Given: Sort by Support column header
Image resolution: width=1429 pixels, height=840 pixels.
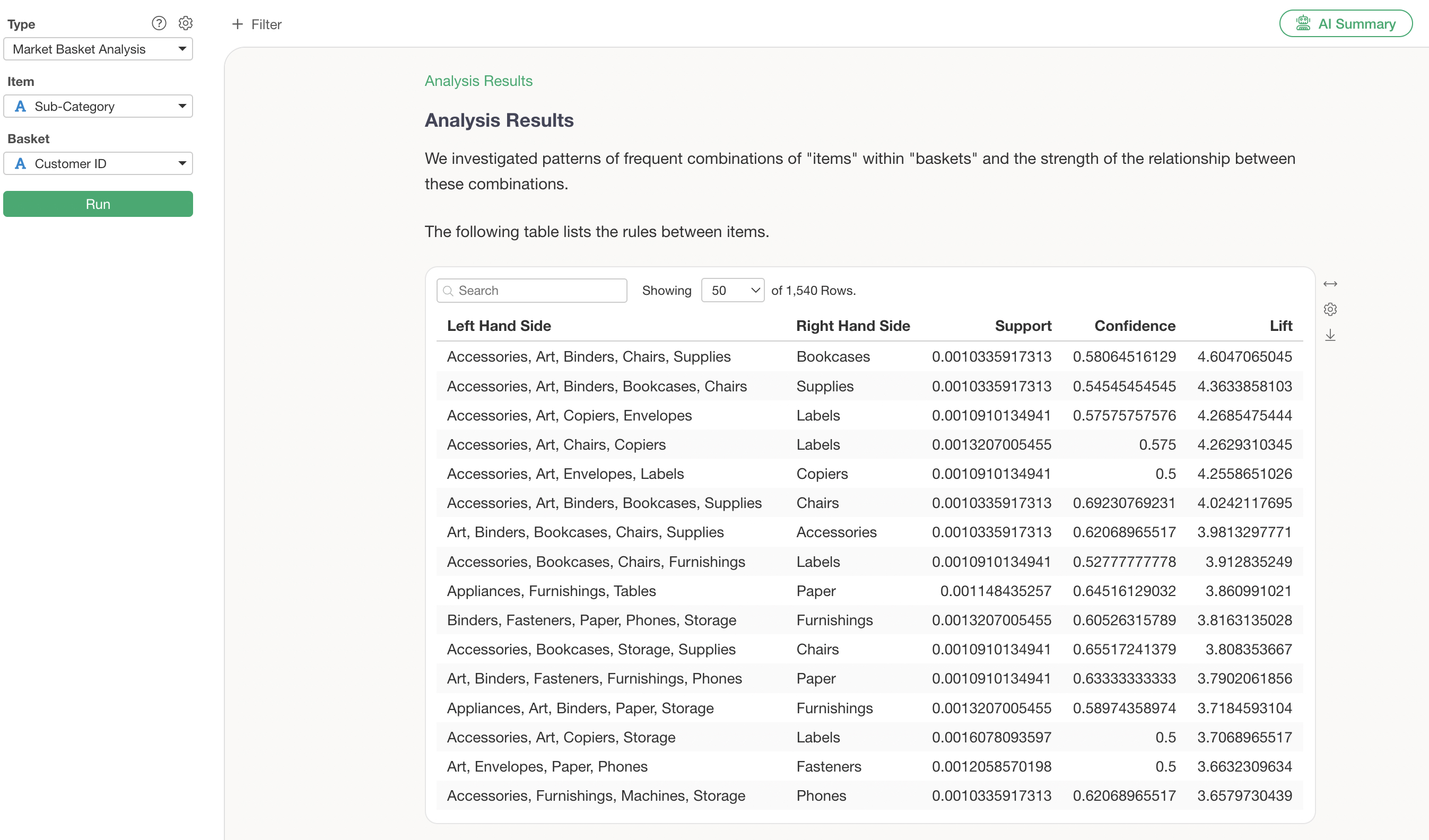Looking at the screenshot, I should pyautogui.click(x=1022, y=326).
